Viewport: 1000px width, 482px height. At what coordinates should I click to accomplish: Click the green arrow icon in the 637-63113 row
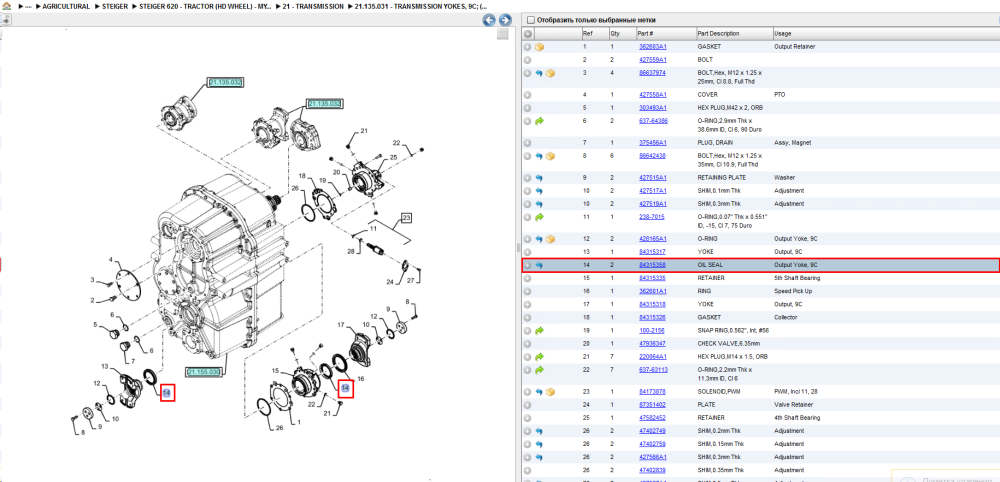tap(540, 369)
